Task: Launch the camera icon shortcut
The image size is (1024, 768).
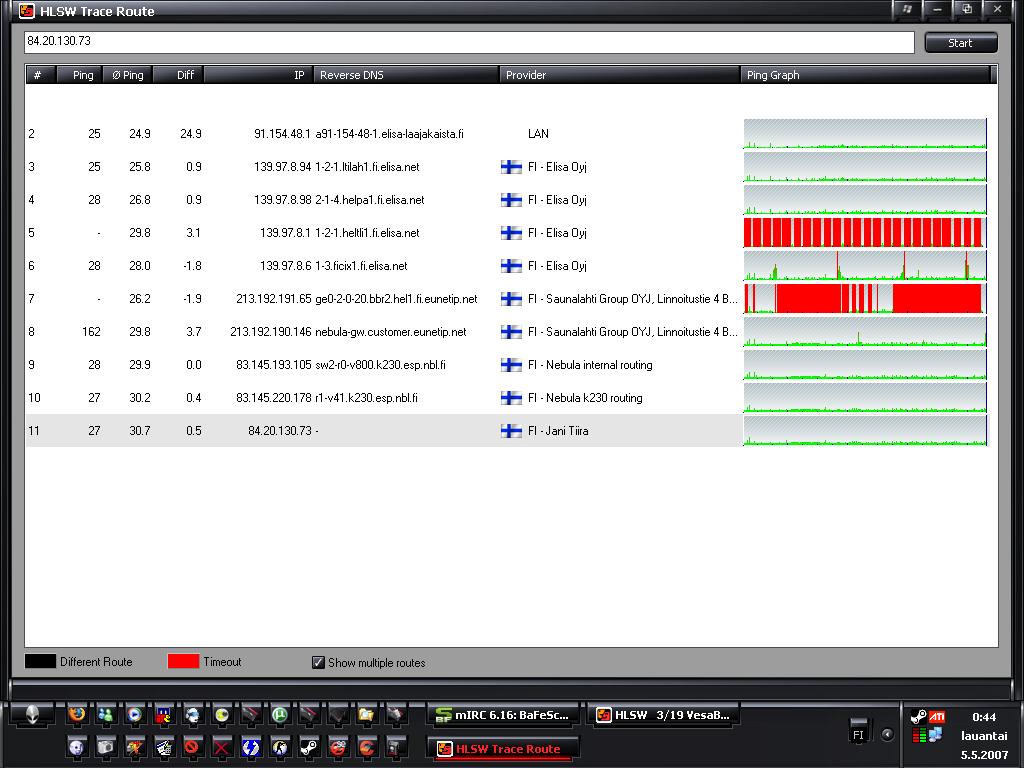Action: pos(105,747)
